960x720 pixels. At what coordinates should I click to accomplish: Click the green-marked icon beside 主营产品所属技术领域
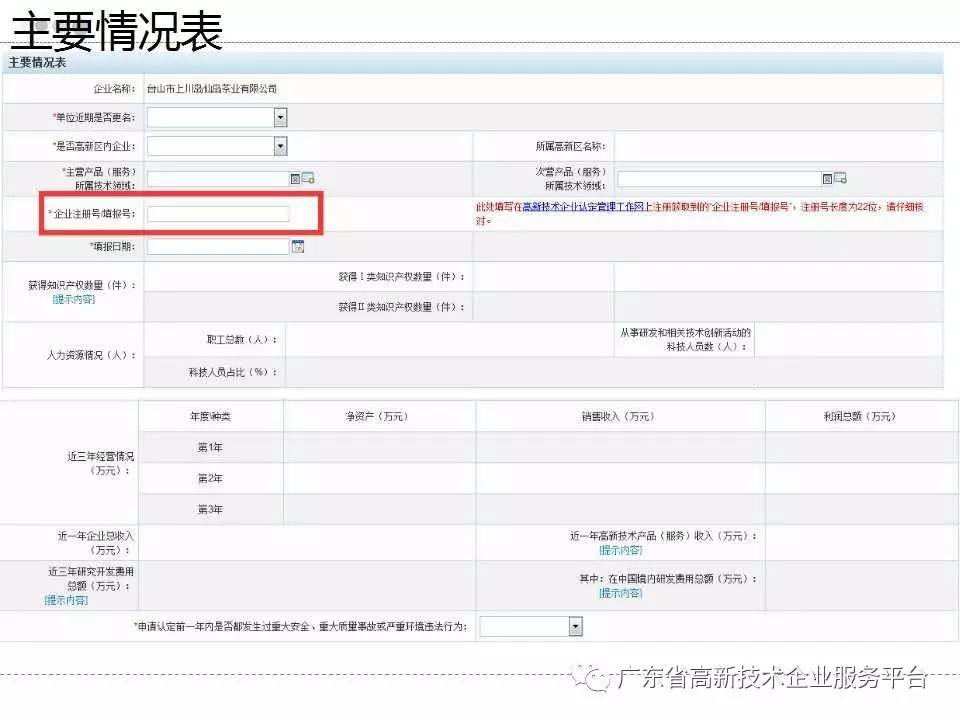(x=308, y=179)
